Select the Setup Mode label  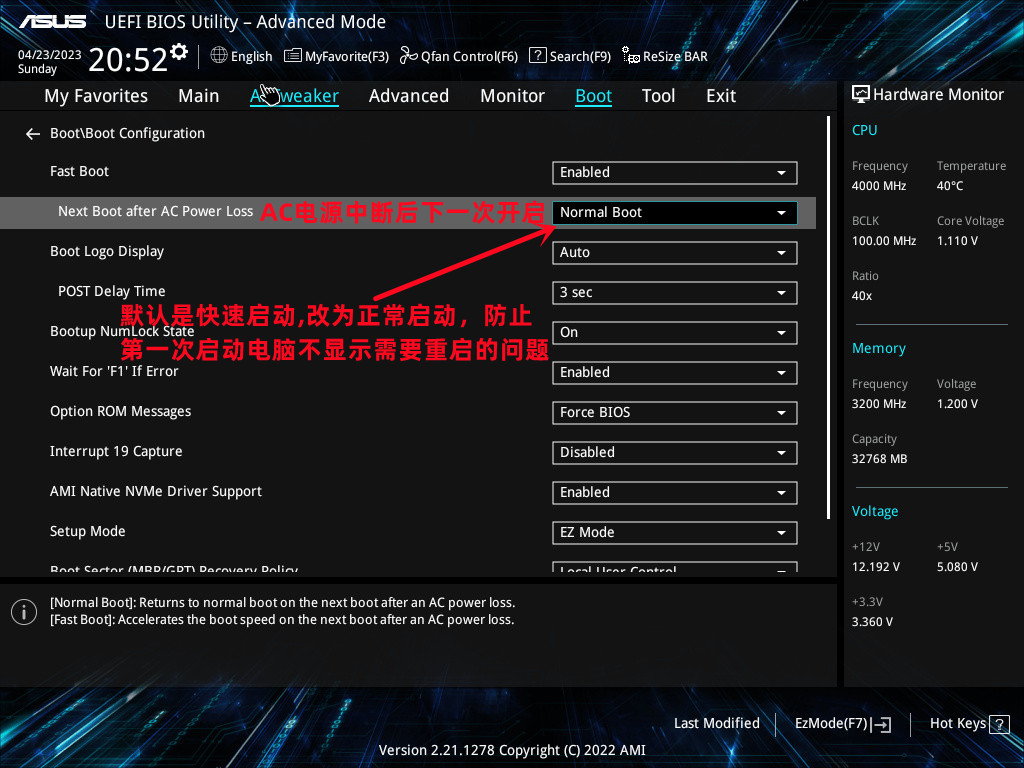coord(88,532)
